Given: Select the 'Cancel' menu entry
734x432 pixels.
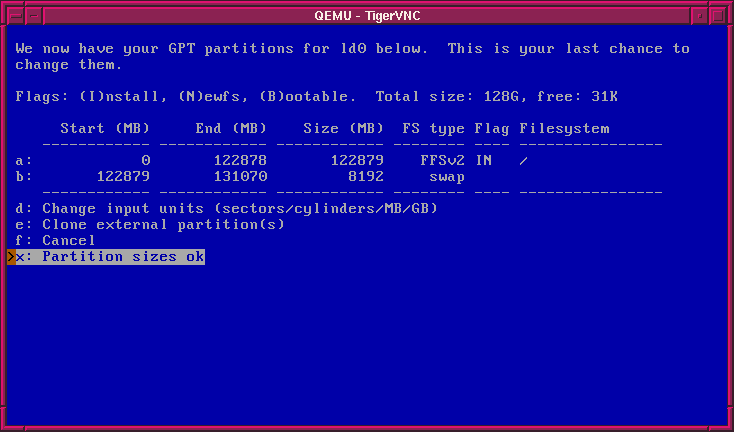Looking at the screenshot, I should 69,240.
